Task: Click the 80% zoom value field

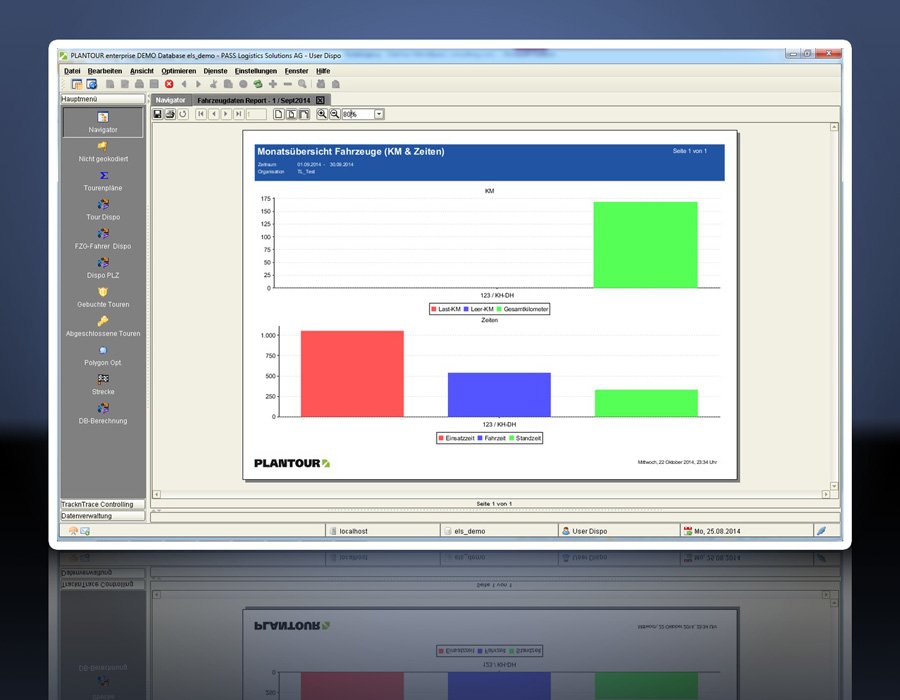Action: click(358, 114)
